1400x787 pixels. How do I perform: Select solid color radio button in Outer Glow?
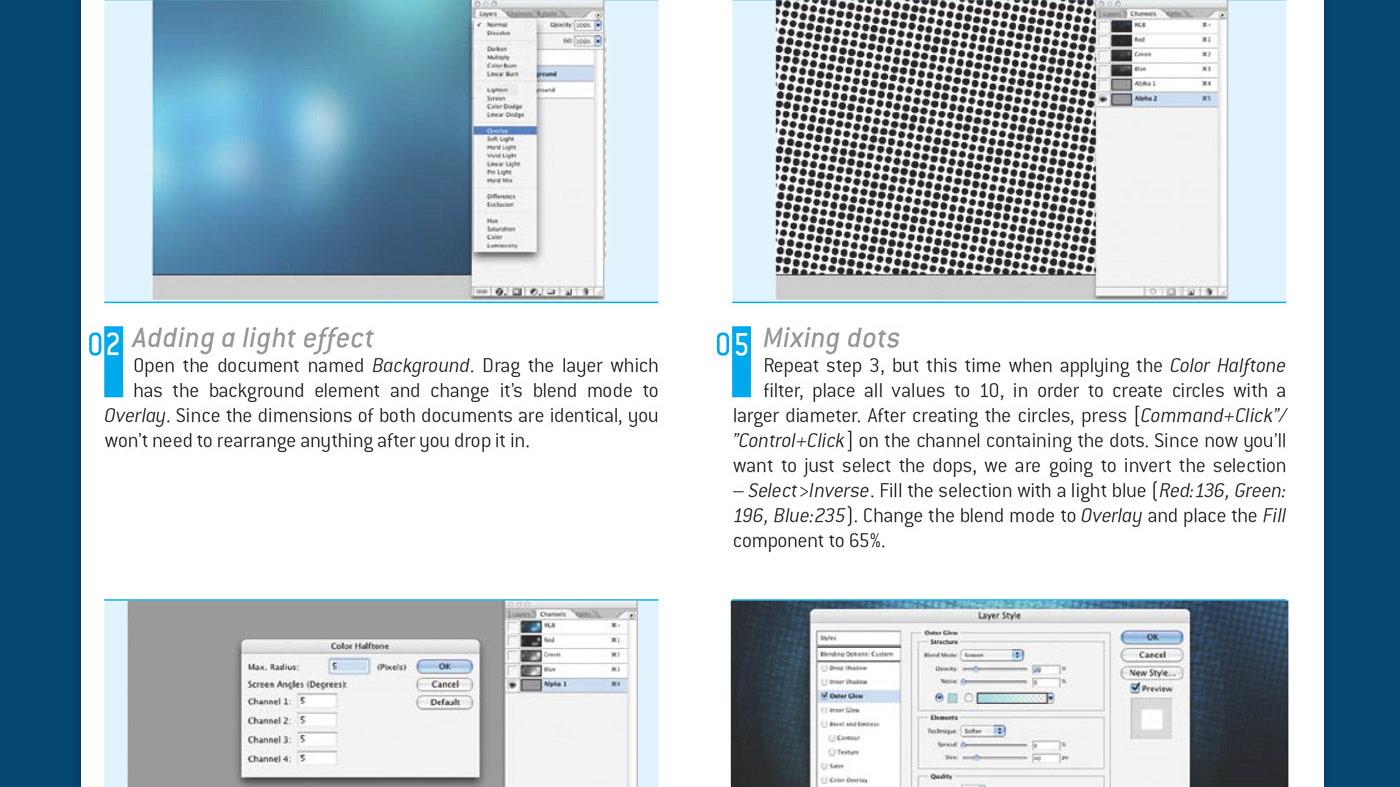pos(940,698)
